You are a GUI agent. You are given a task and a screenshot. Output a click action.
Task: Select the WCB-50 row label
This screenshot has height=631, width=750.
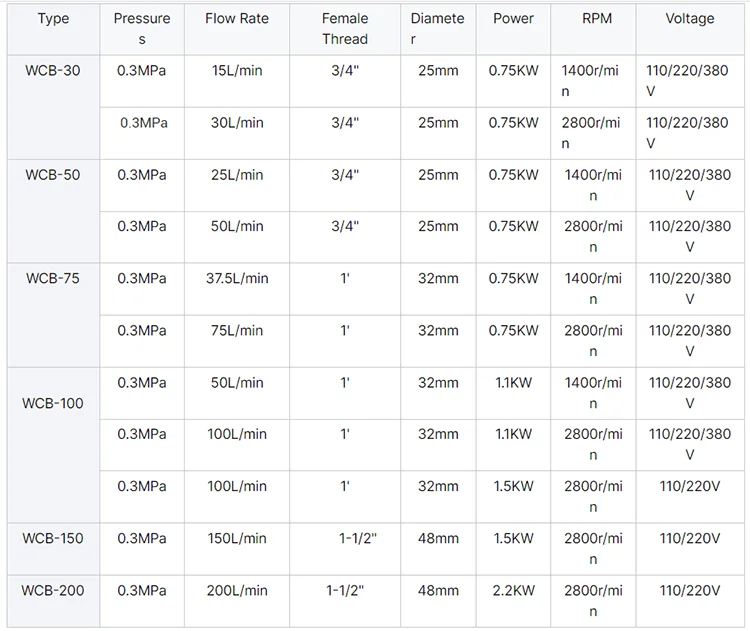pyautogui.click(x=53, y=211)
